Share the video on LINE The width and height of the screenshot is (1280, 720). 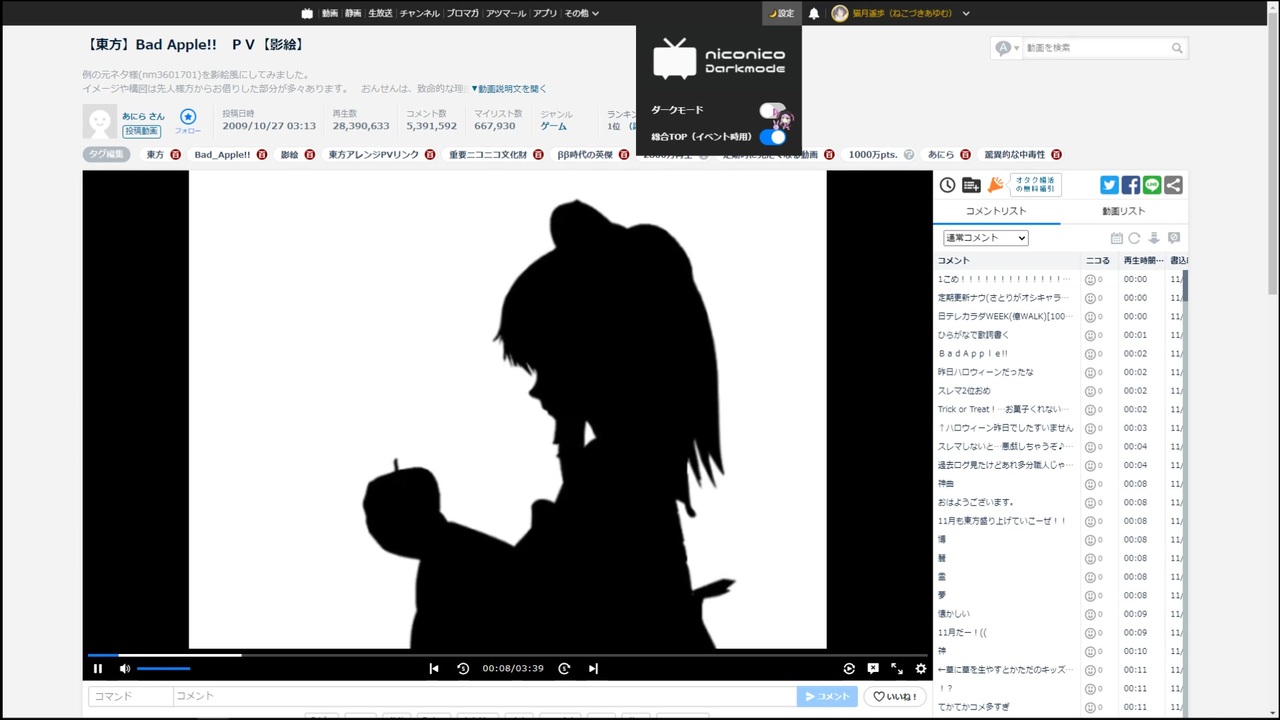(1152, 185)
